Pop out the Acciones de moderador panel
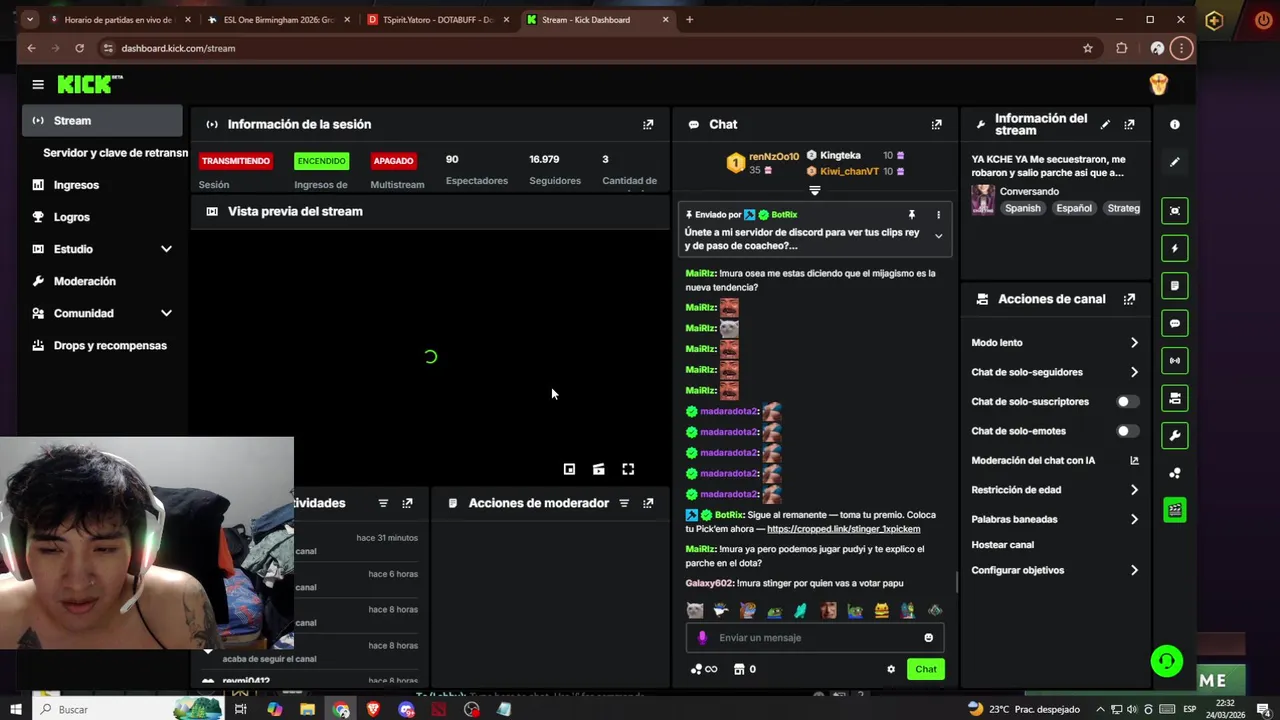 tap(648, 503)
